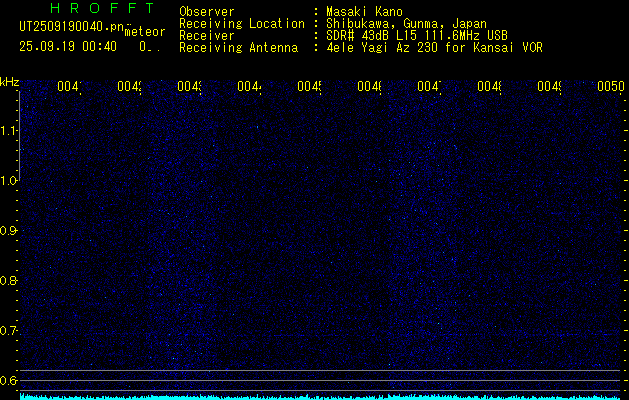Click the kHz axis unit label
The height and width of the screenshot is (400, 629).
[9, 82]
